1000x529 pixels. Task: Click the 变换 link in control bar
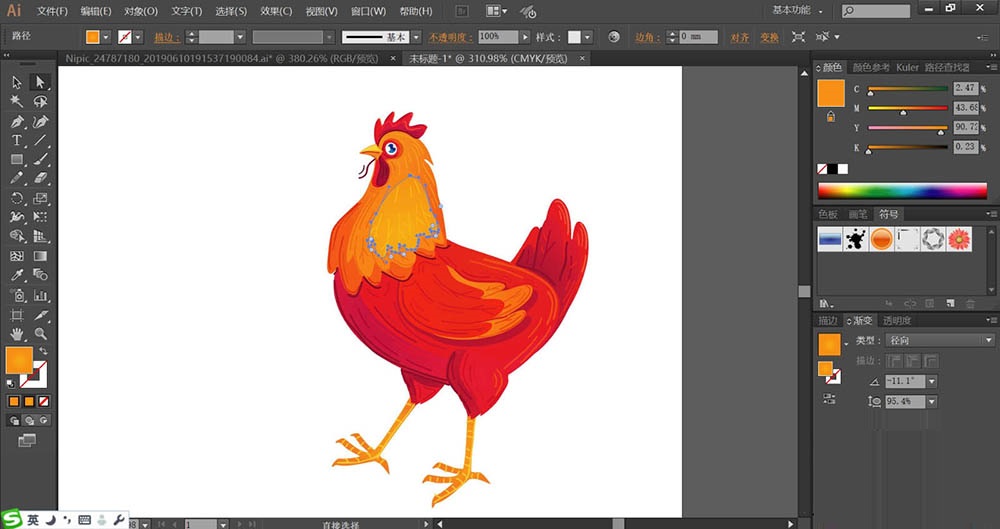768,37
